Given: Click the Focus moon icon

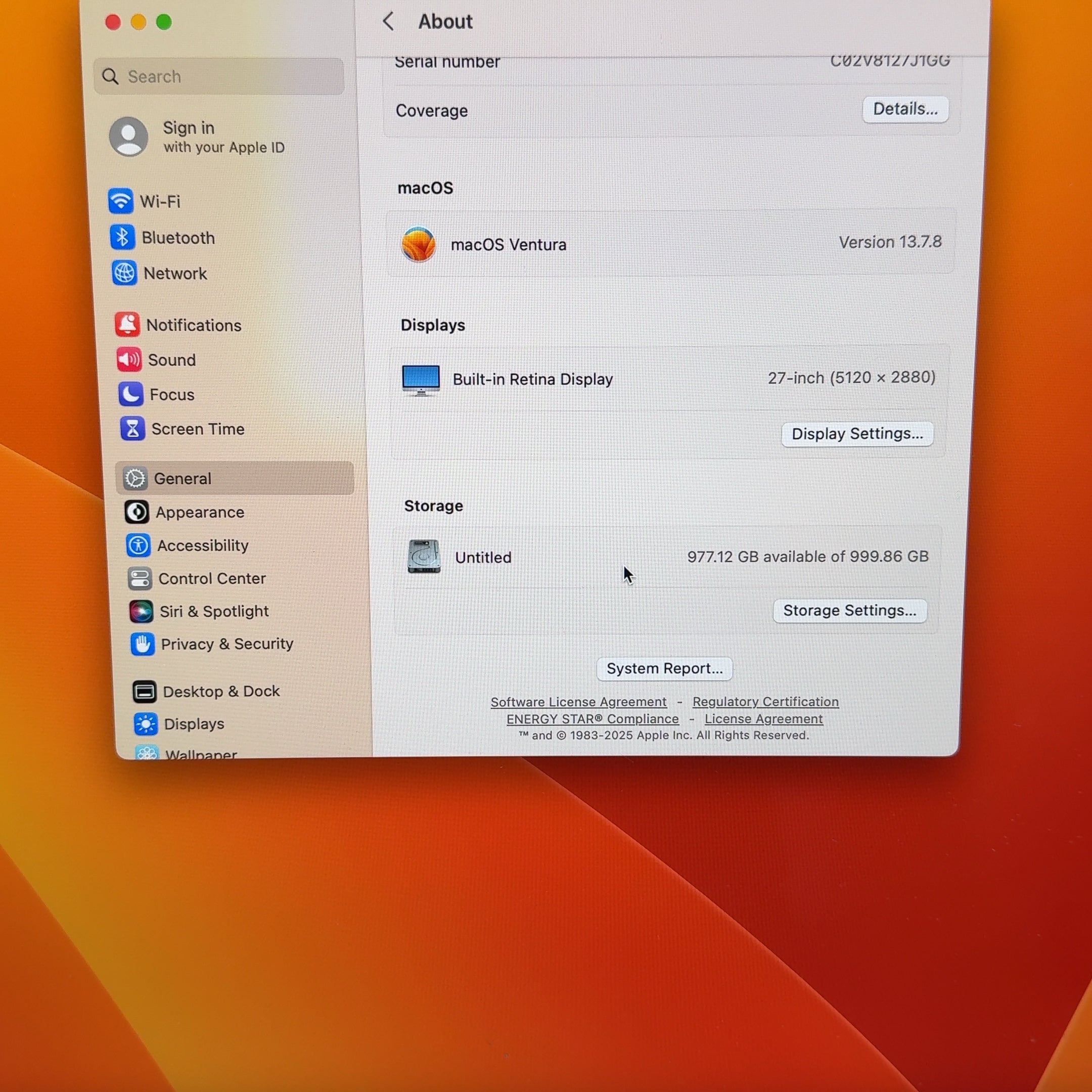Looking at the screenshot, I should point(131,394).
